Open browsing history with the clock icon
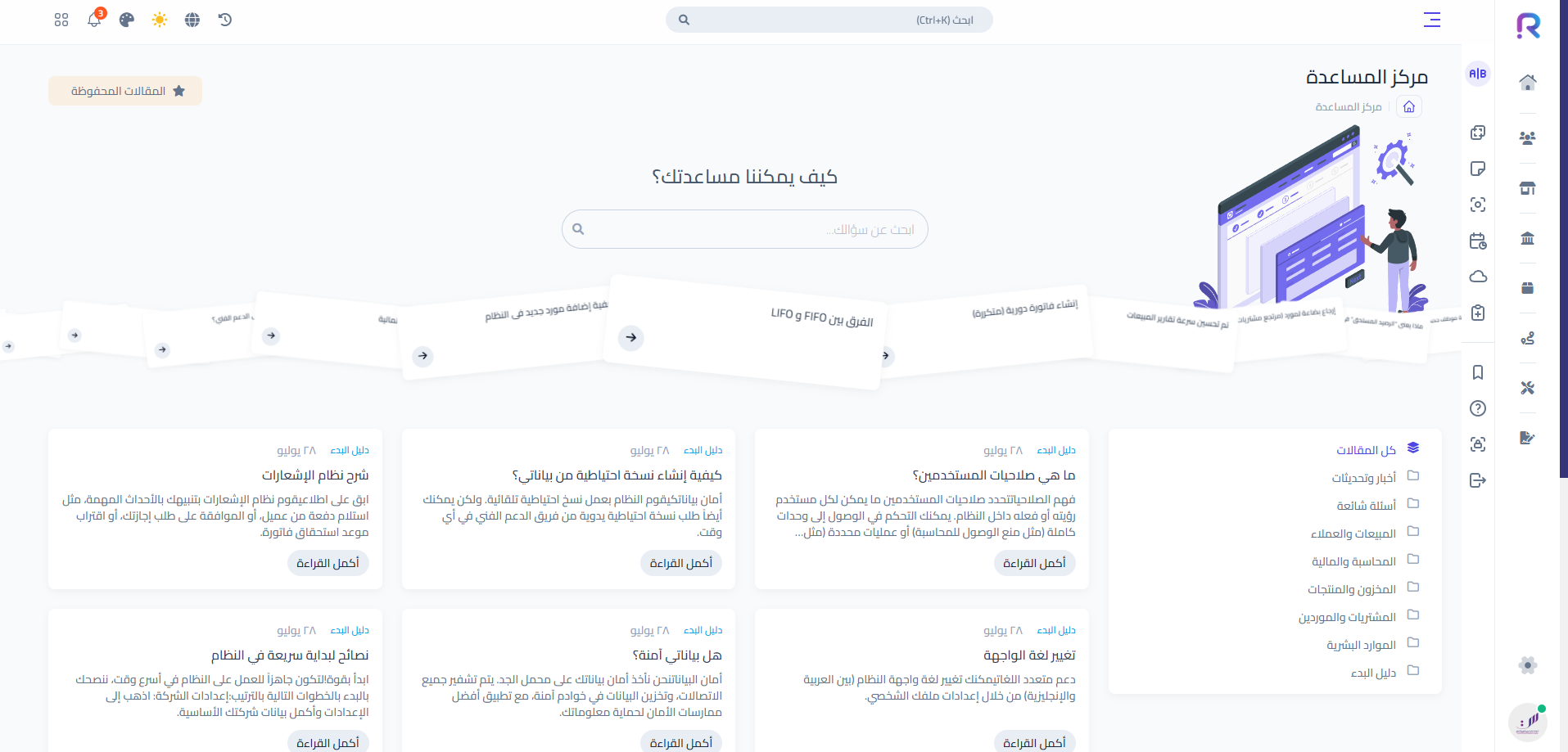1568x752 pixels. click(224, 20)
